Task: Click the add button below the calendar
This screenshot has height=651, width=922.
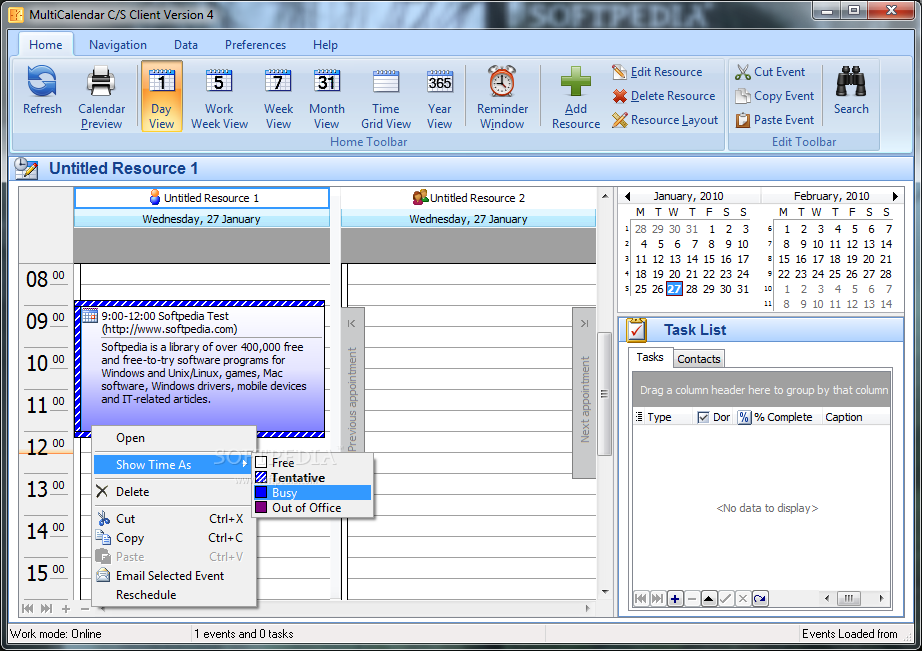Action: click(66, 609)
